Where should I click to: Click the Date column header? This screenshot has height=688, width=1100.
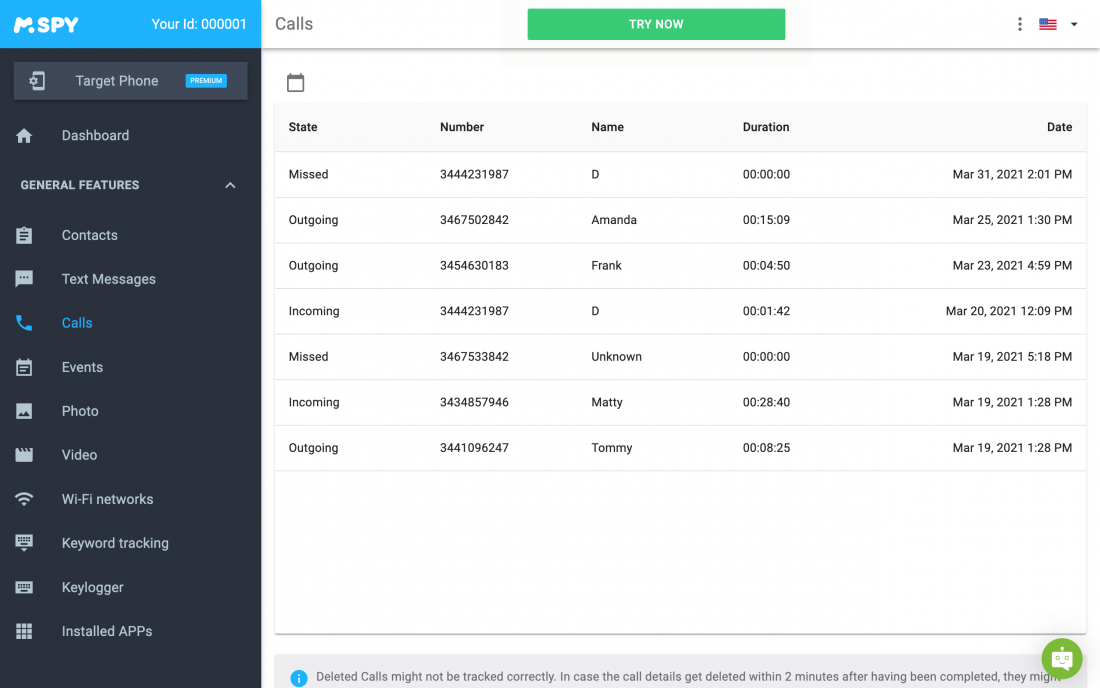1059,127
